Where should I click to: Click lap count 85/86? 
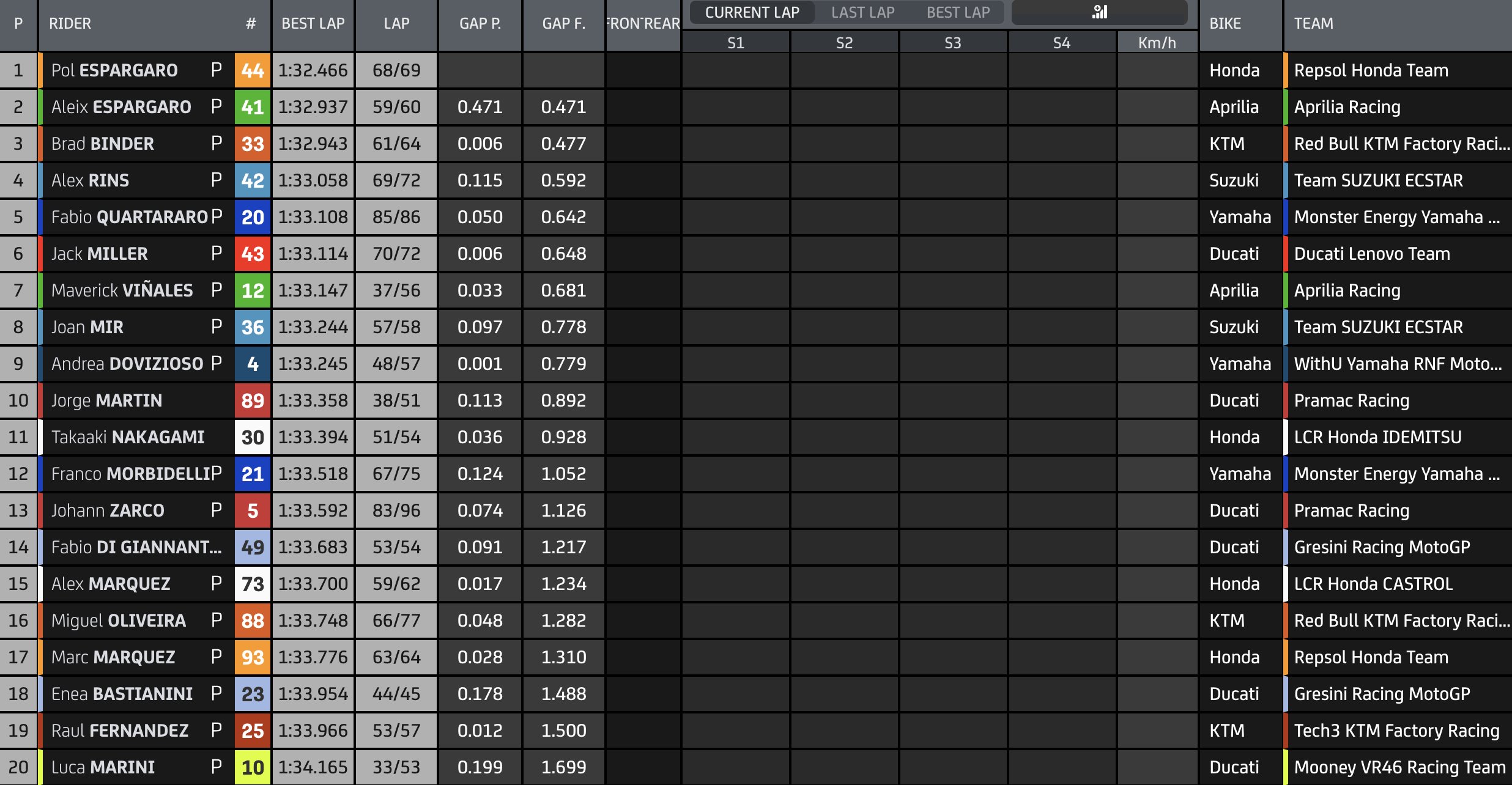click(396, 217)
